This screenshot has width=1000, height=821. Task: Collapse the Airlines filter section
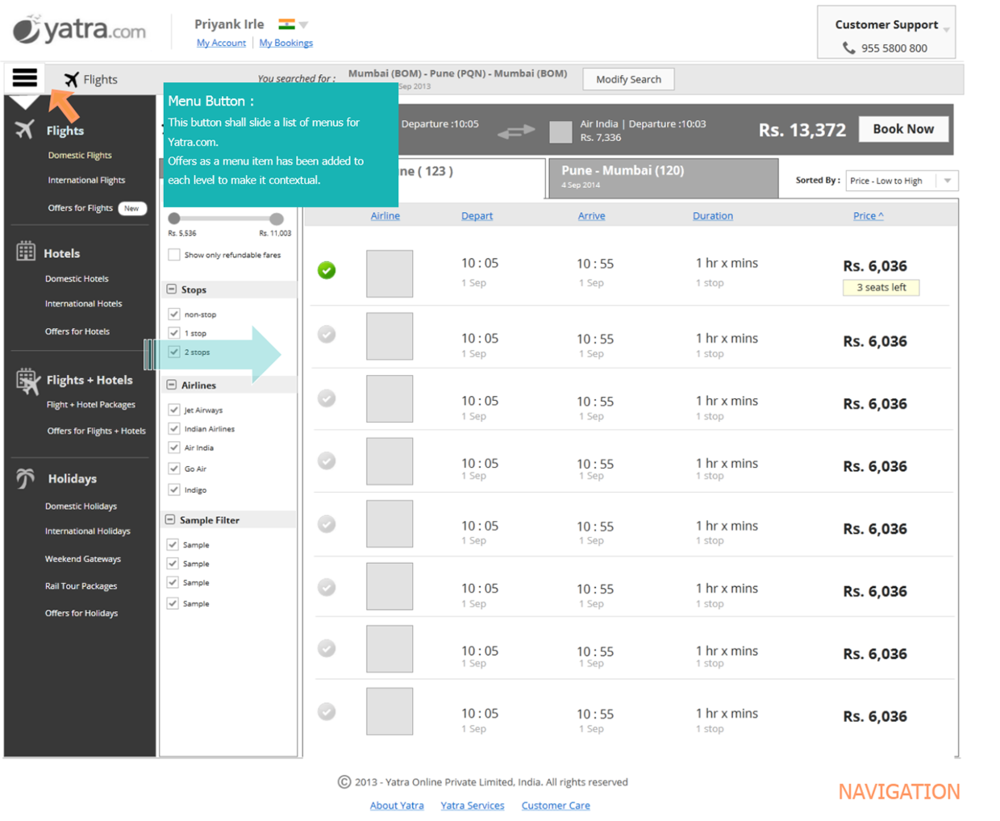point(171,385)
